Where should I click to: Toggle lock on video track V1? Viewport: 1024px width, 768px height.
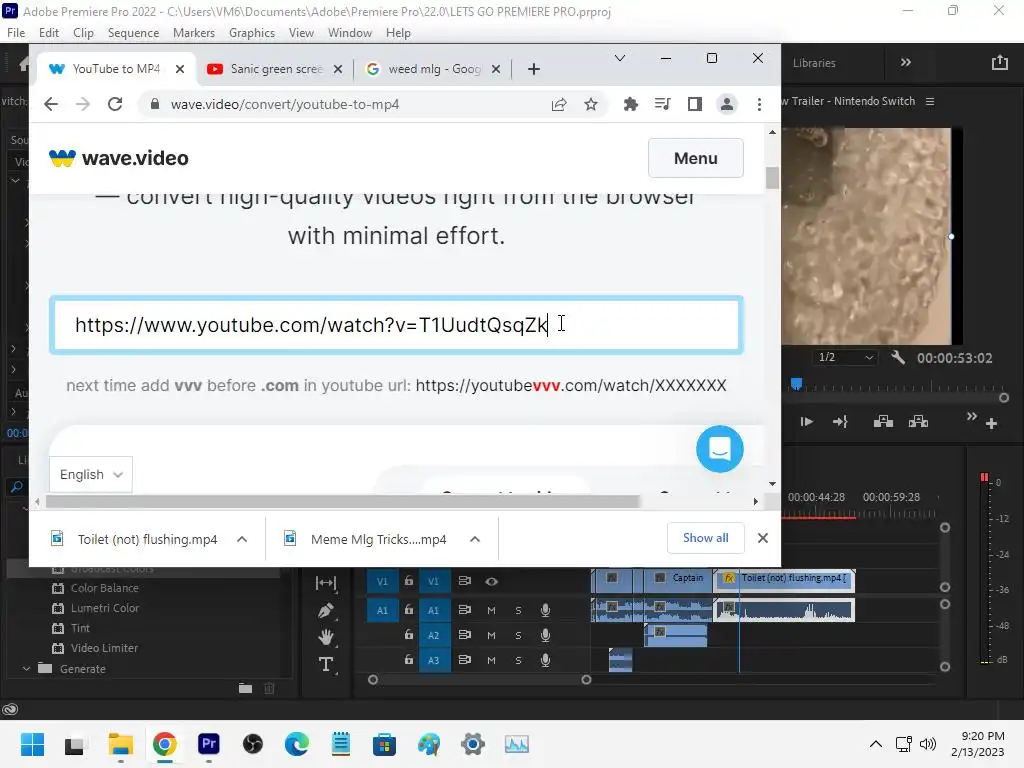coord(409,581)
